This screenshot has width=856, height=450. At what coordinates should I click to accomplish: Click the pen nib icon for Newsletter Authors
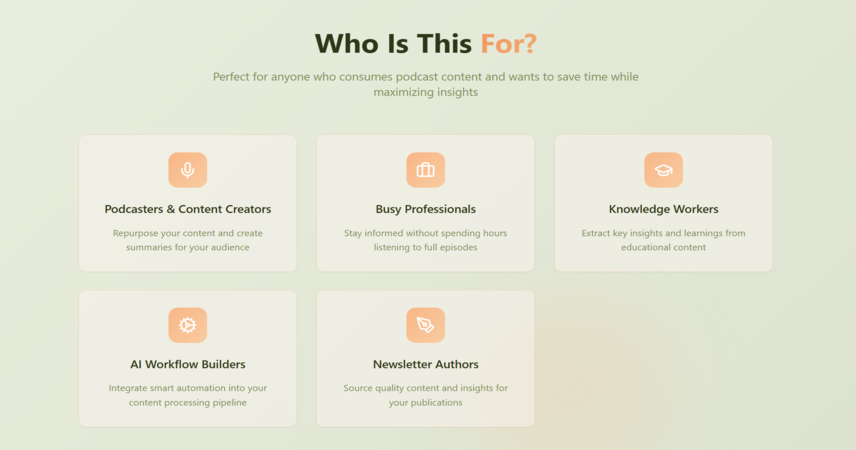tap(425, 325)
